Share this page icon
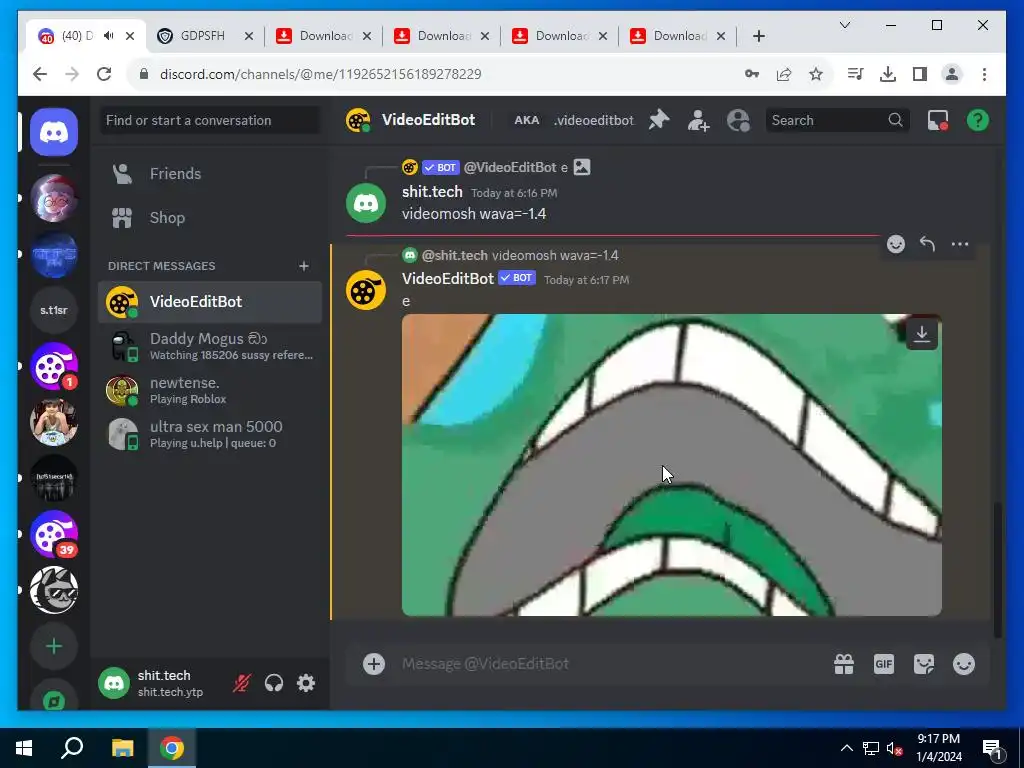This screenshot has width=1024, height=768. pos(784,74)
